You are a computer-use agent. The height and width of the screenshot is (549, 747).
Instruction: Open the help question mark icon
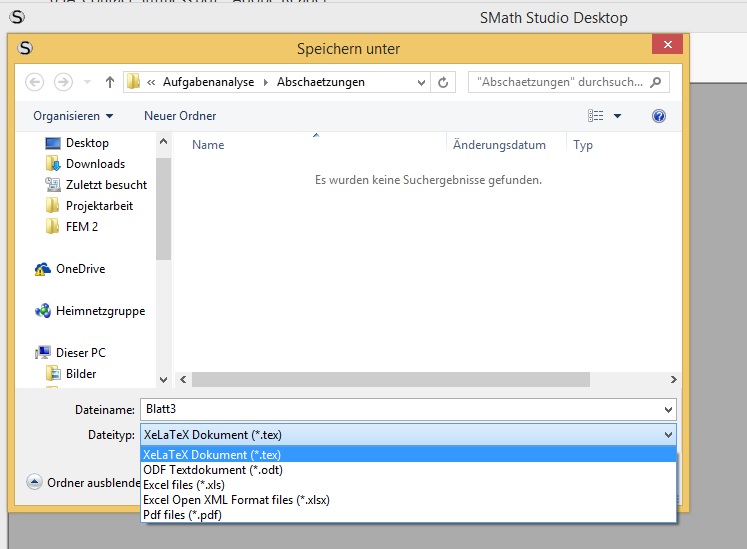[659, 116]
